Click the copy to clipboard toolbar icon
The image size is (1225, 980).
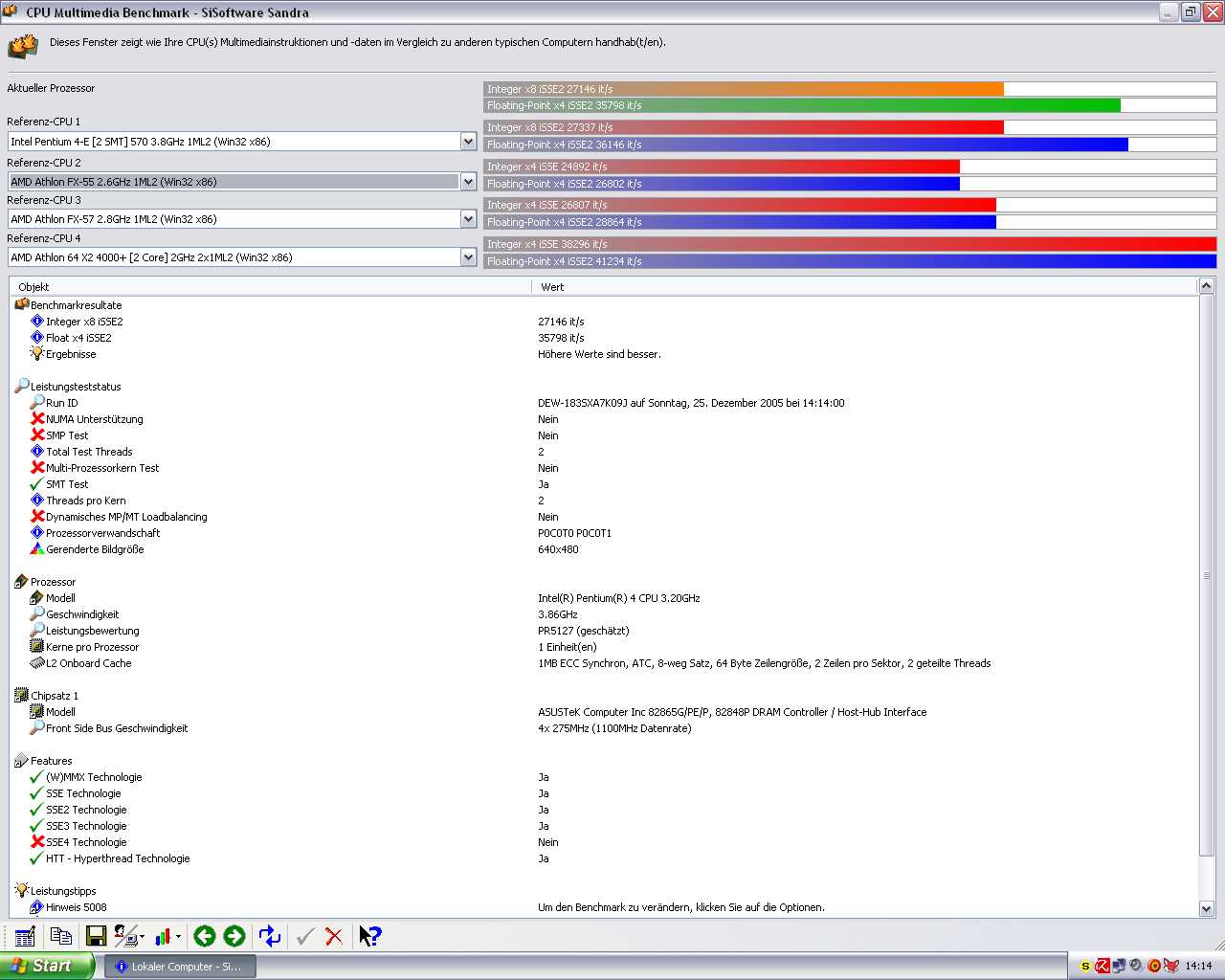coord(61,936)
